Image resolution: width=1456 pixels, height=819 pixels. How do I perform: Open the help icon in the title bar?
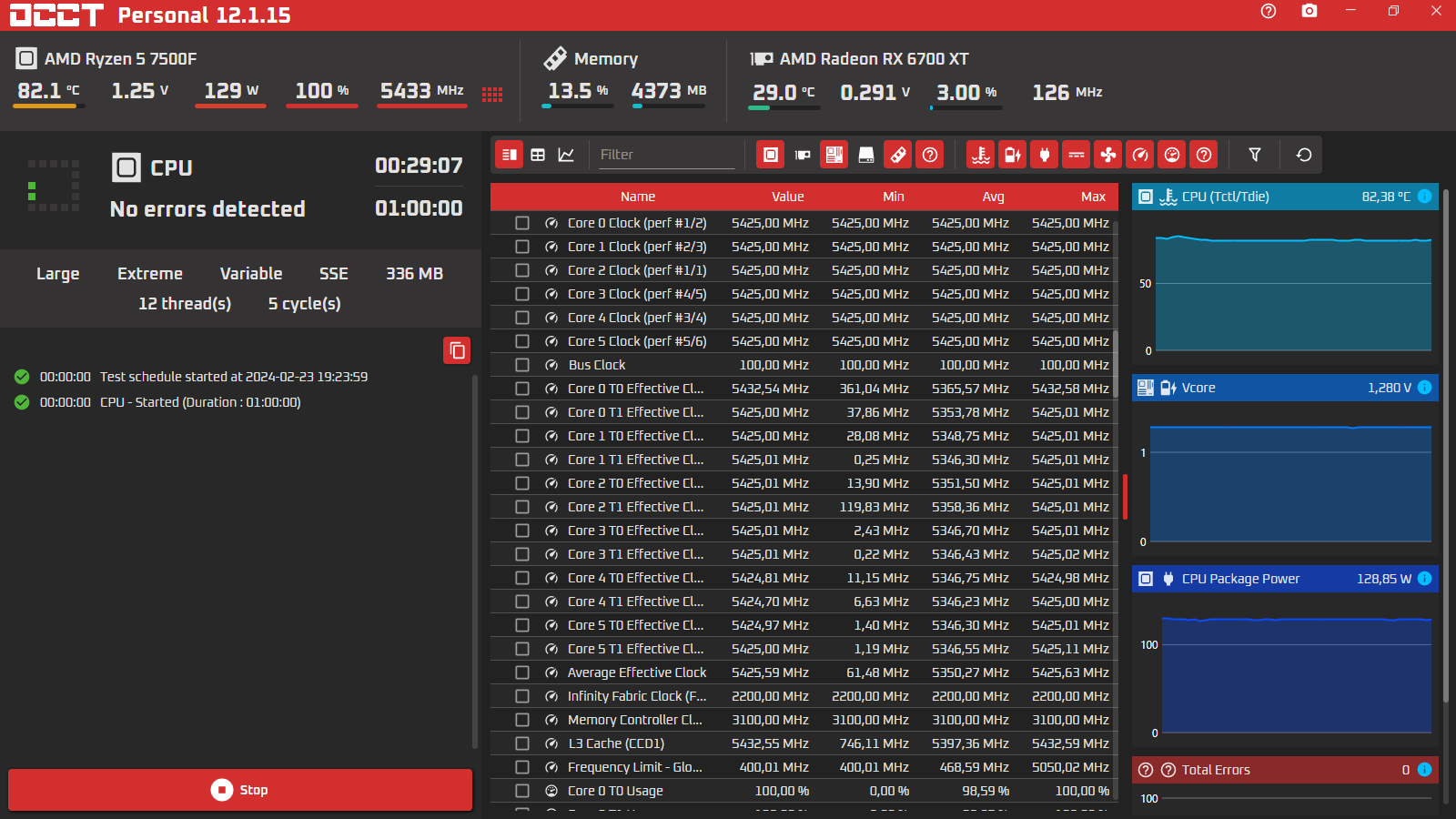tap(1269, 11)
